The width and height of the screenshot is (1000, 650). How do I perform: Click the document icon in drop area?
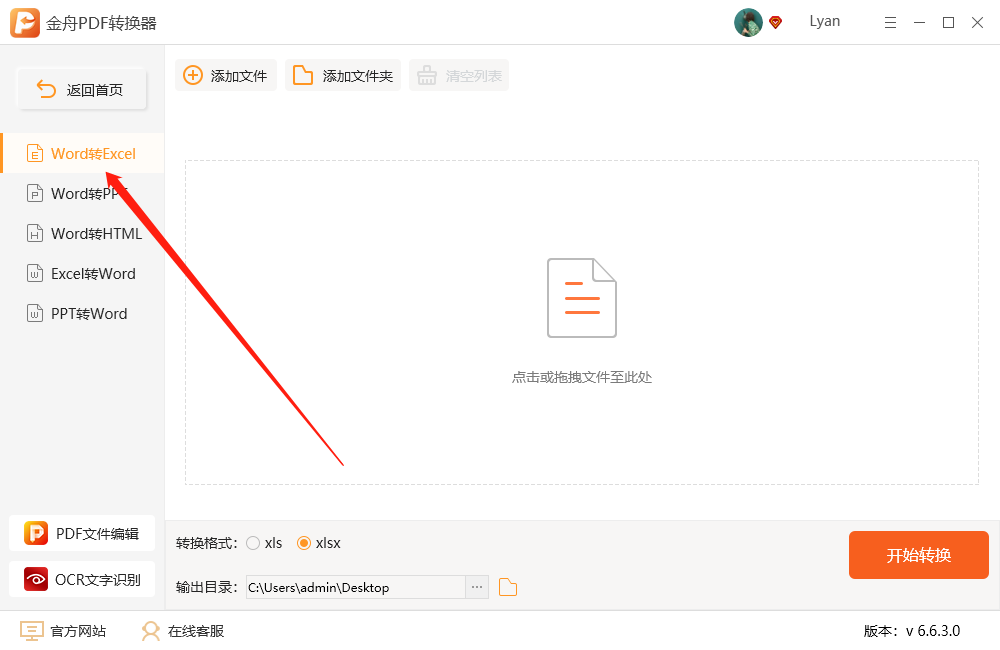[582, 298]
